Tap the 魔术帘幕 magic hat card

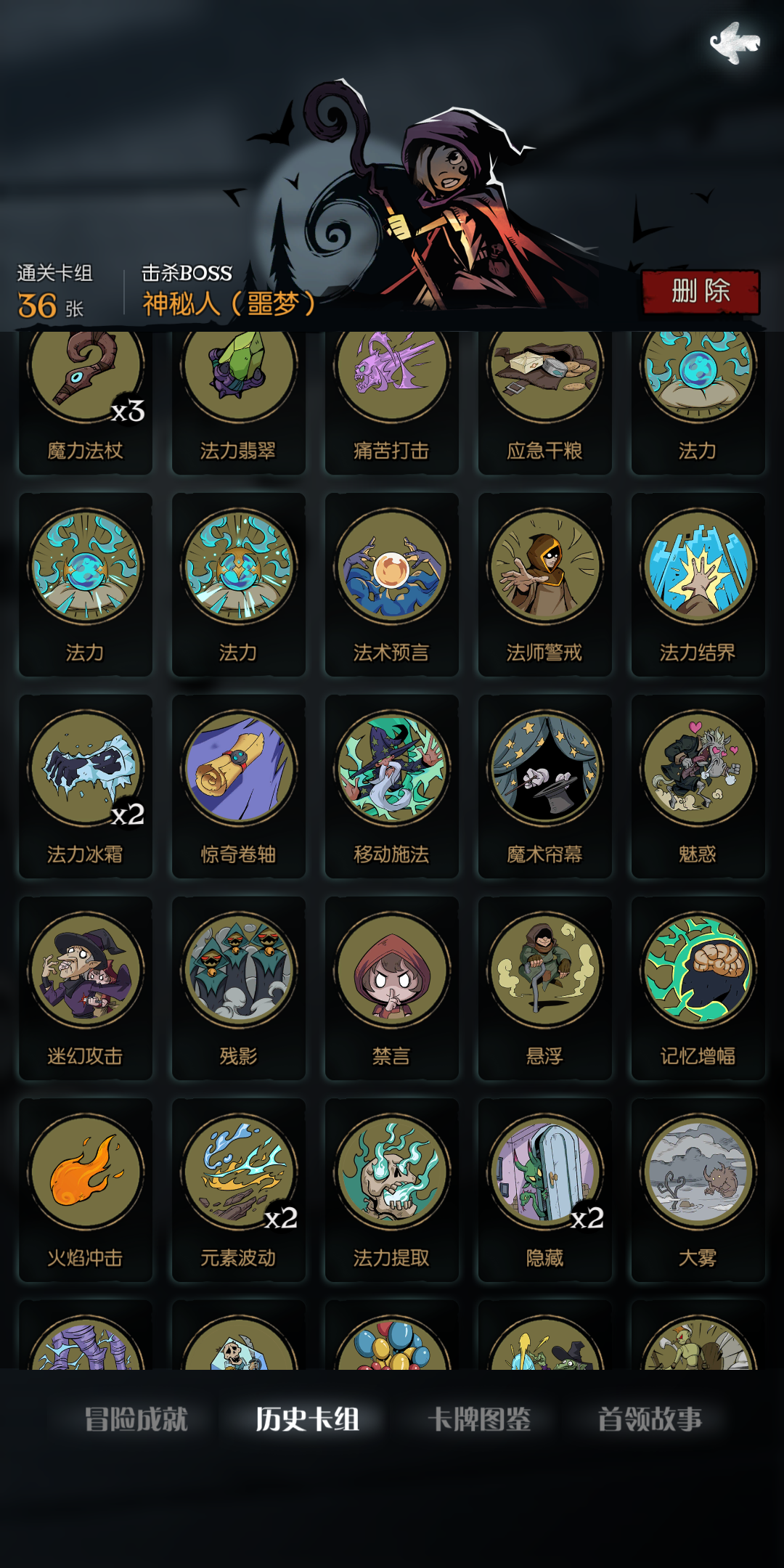[545, 786]
